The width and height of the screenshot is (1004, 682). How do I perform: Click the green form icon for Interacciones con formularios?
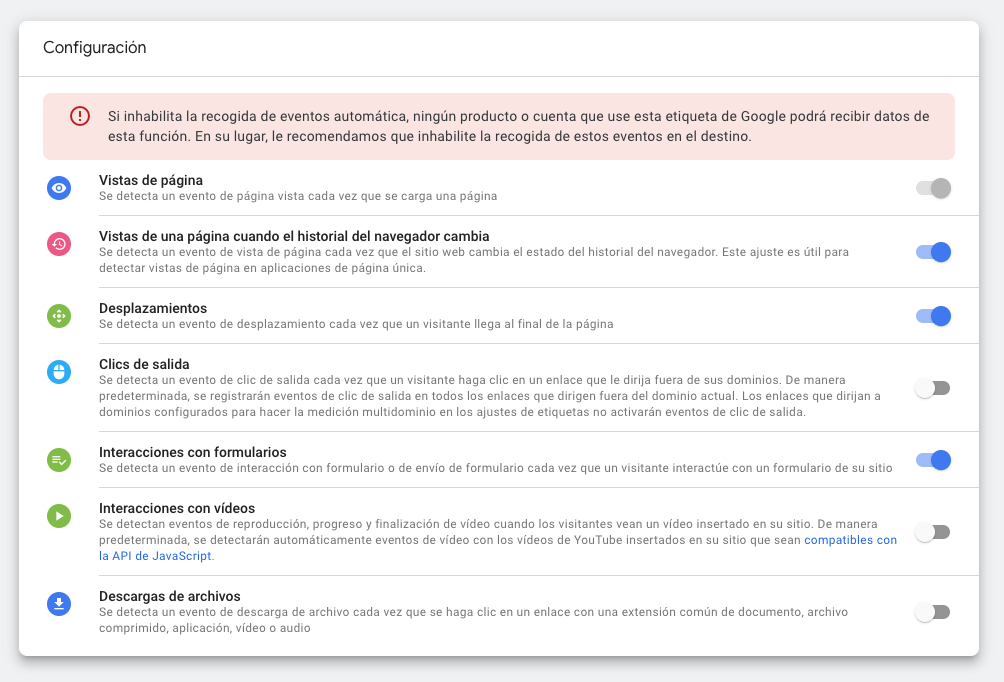point(59,460)
